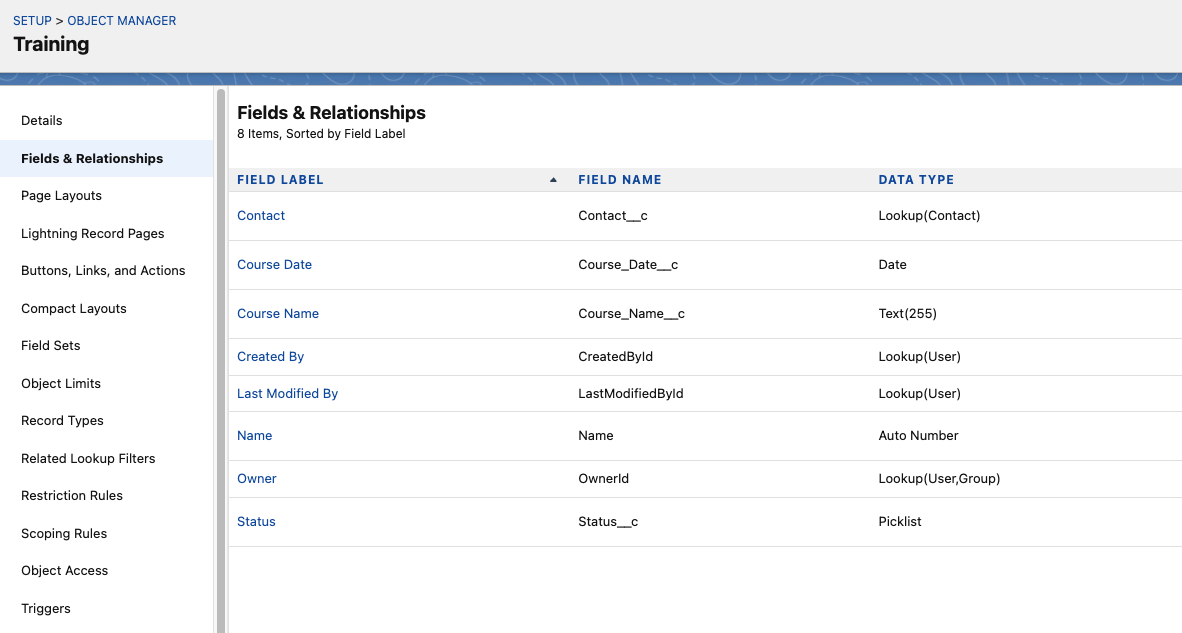Open the OBJECT MANAGER breadcrumb link

(121, 20)
